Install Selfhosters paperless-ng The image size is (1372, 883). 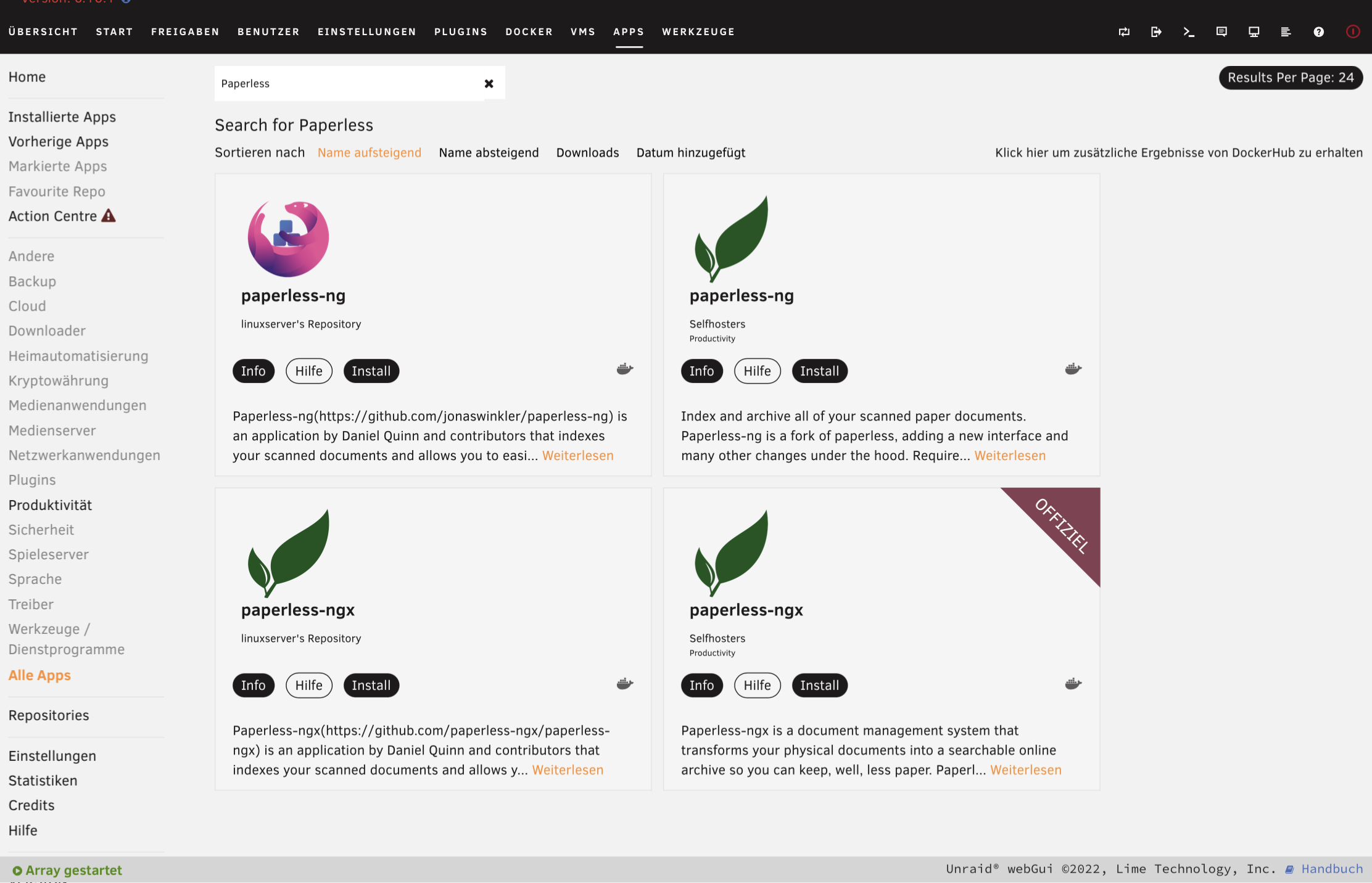820,371
